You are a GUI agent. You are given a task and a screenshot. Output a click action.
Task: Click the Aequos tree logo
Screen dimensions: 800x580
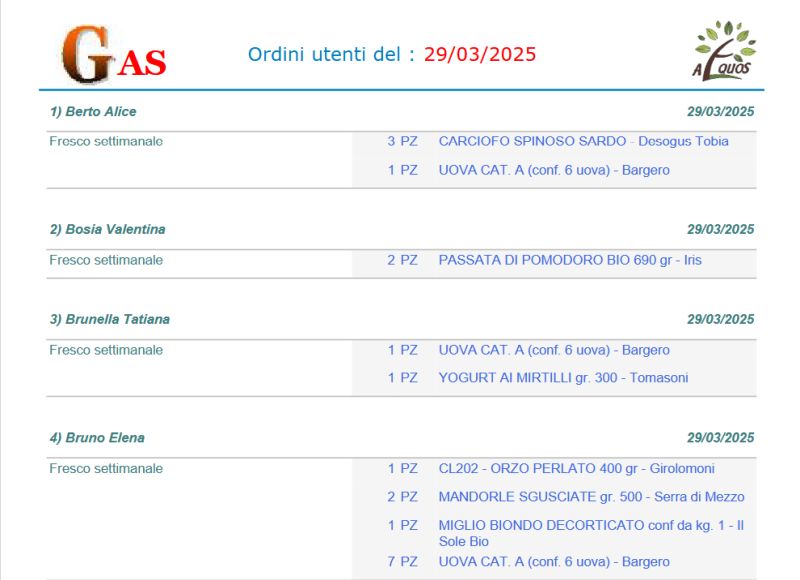click(724, 50)
